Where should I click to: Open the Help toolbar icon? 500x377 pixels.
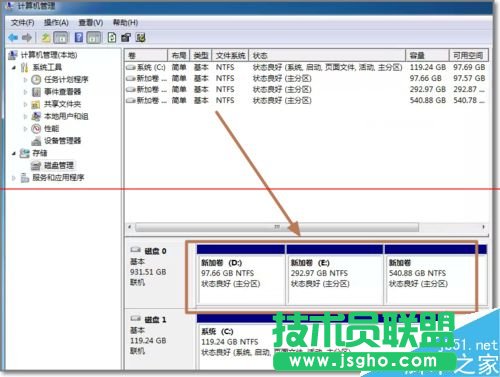click(x=79, y=38)
